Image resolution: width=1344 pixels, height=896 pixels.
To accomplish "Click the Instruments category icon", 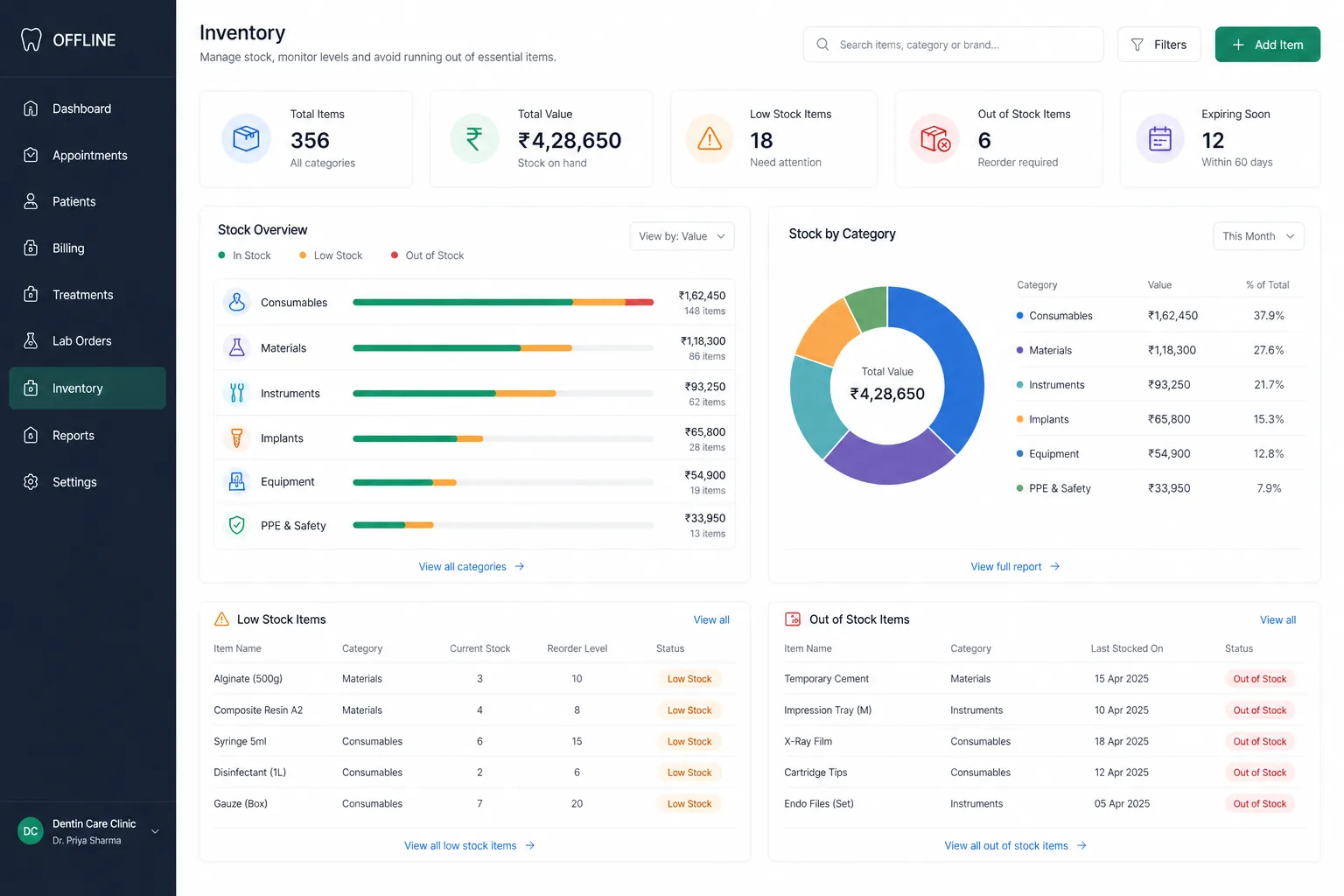I will click(x=236, y=393).
